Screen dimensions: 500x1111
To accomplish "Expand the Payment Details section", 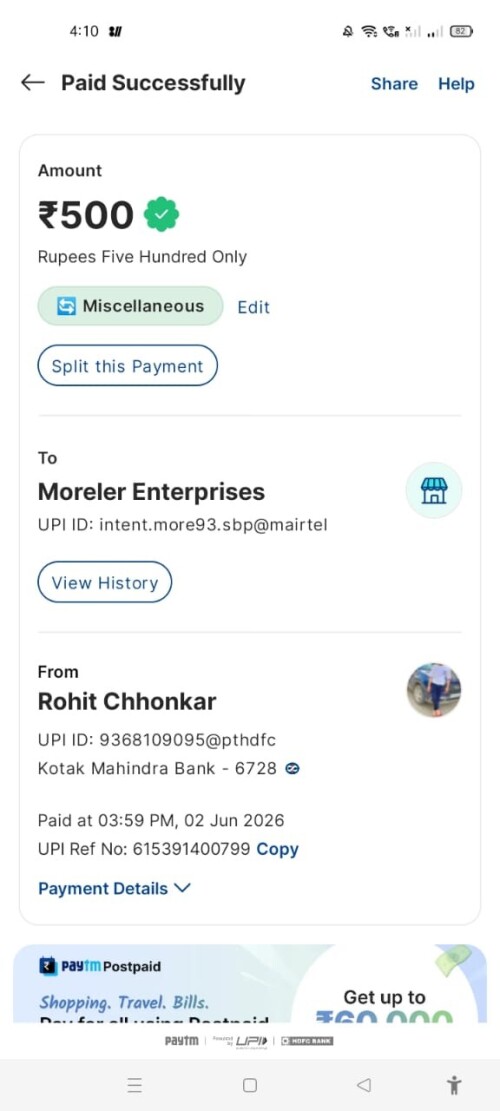I will pos(115,889).
